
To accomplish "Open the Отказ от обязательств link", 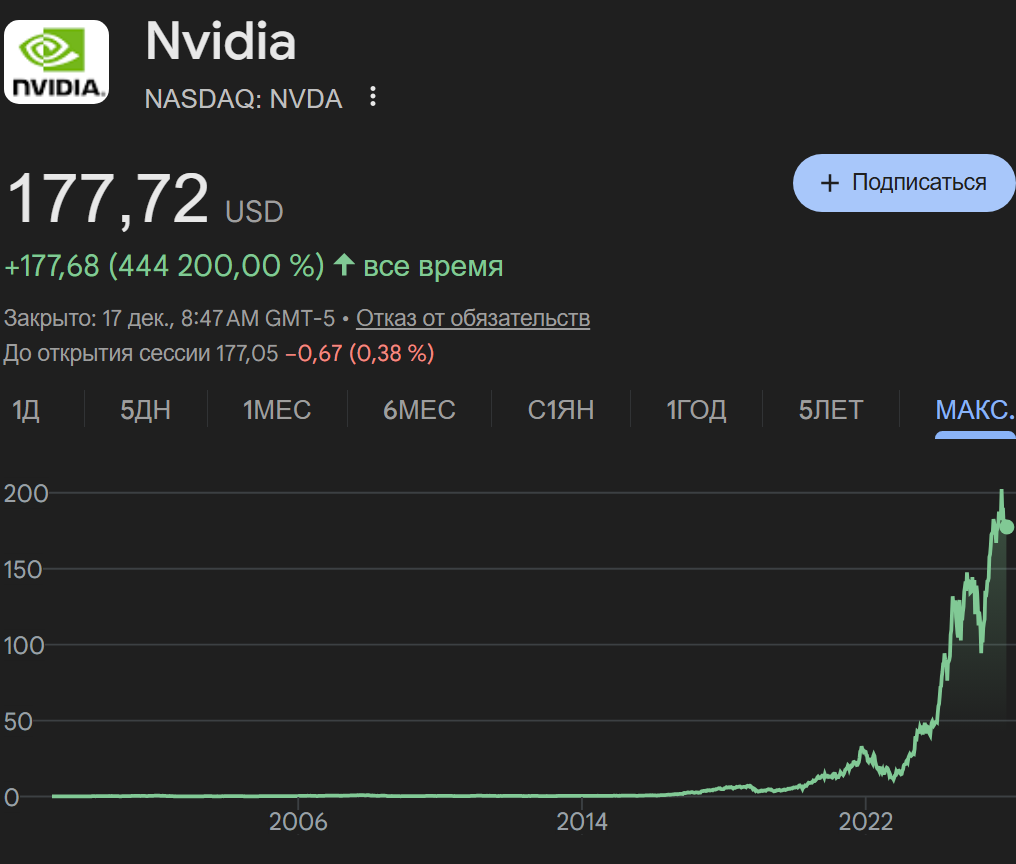I will pos(473,319).
